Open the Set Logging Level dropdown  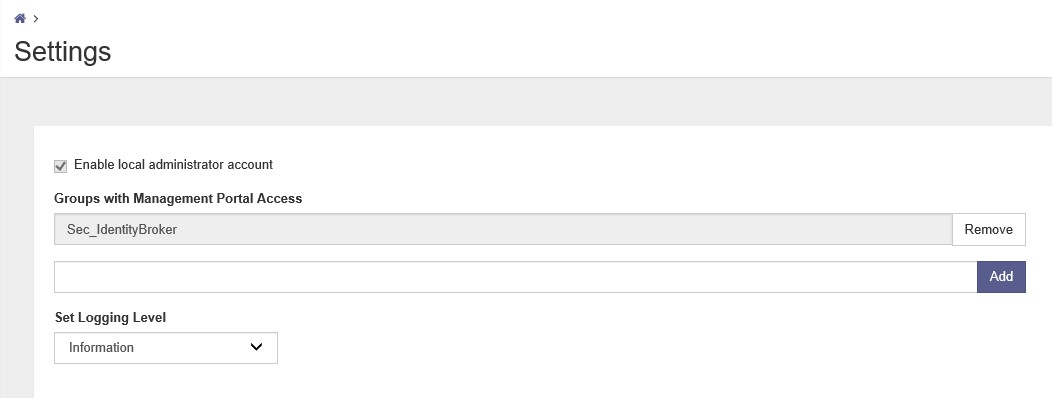click(x=166, y=348)
